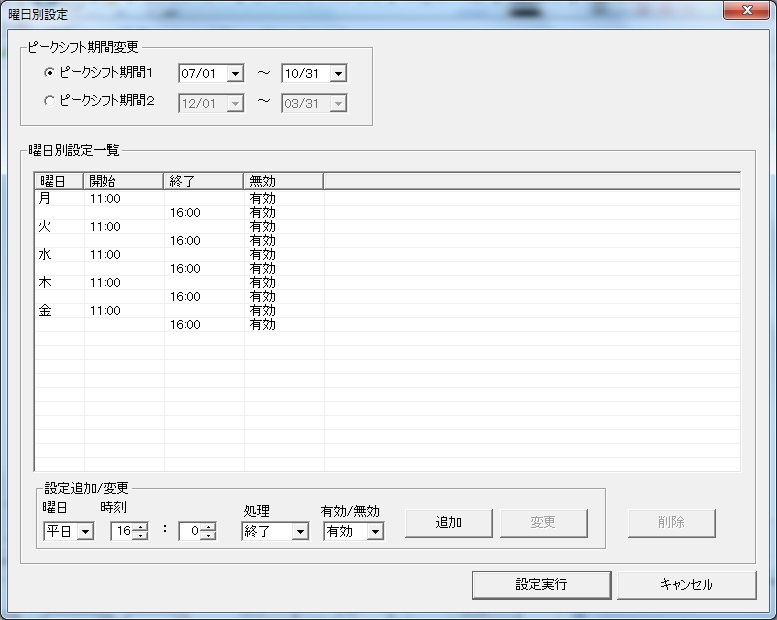Screen dimensions: 777x620
Task: Select the 16:00 end row below 火
Action: (x=388, y=241)
